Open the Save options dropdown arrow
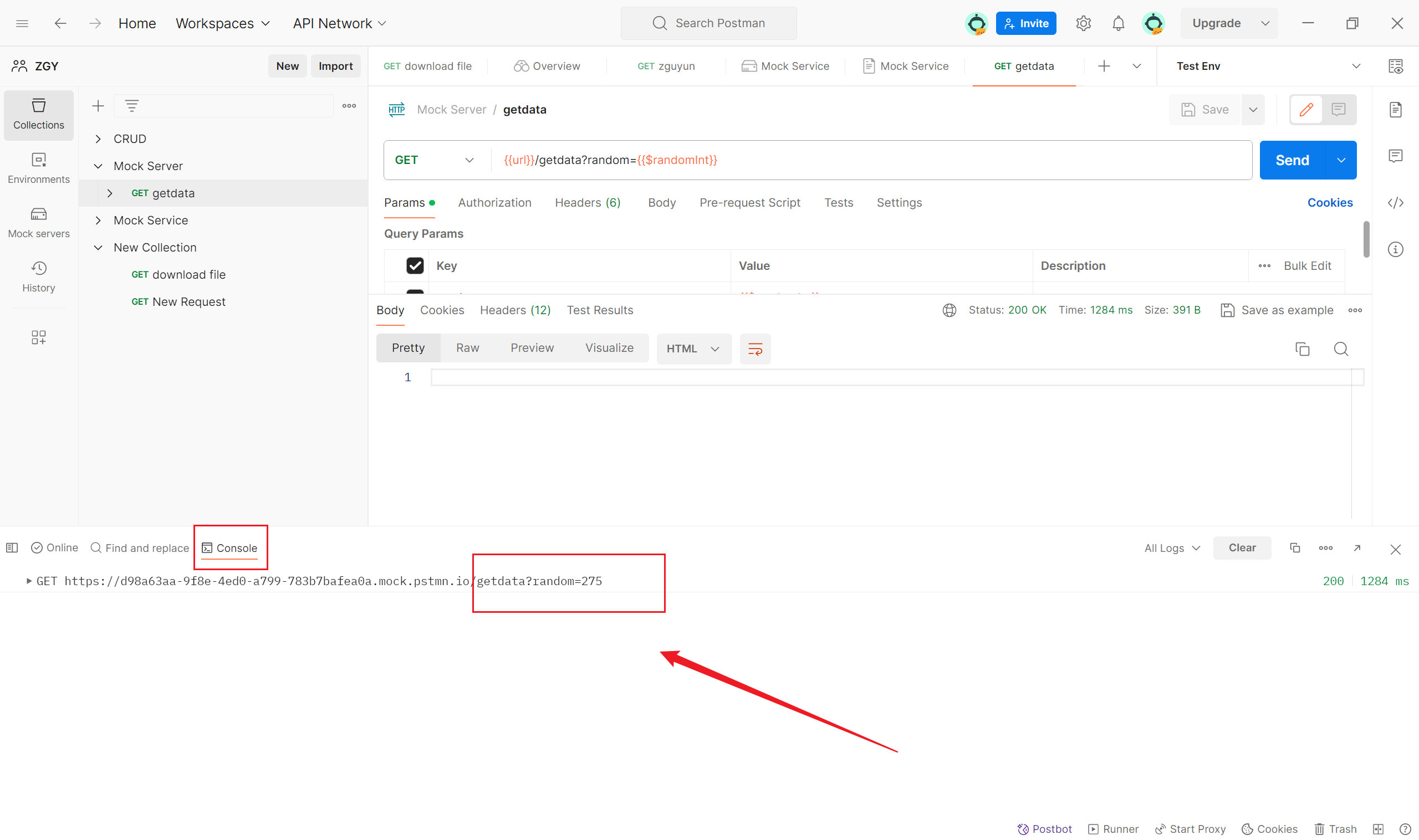 (1253, 110)
